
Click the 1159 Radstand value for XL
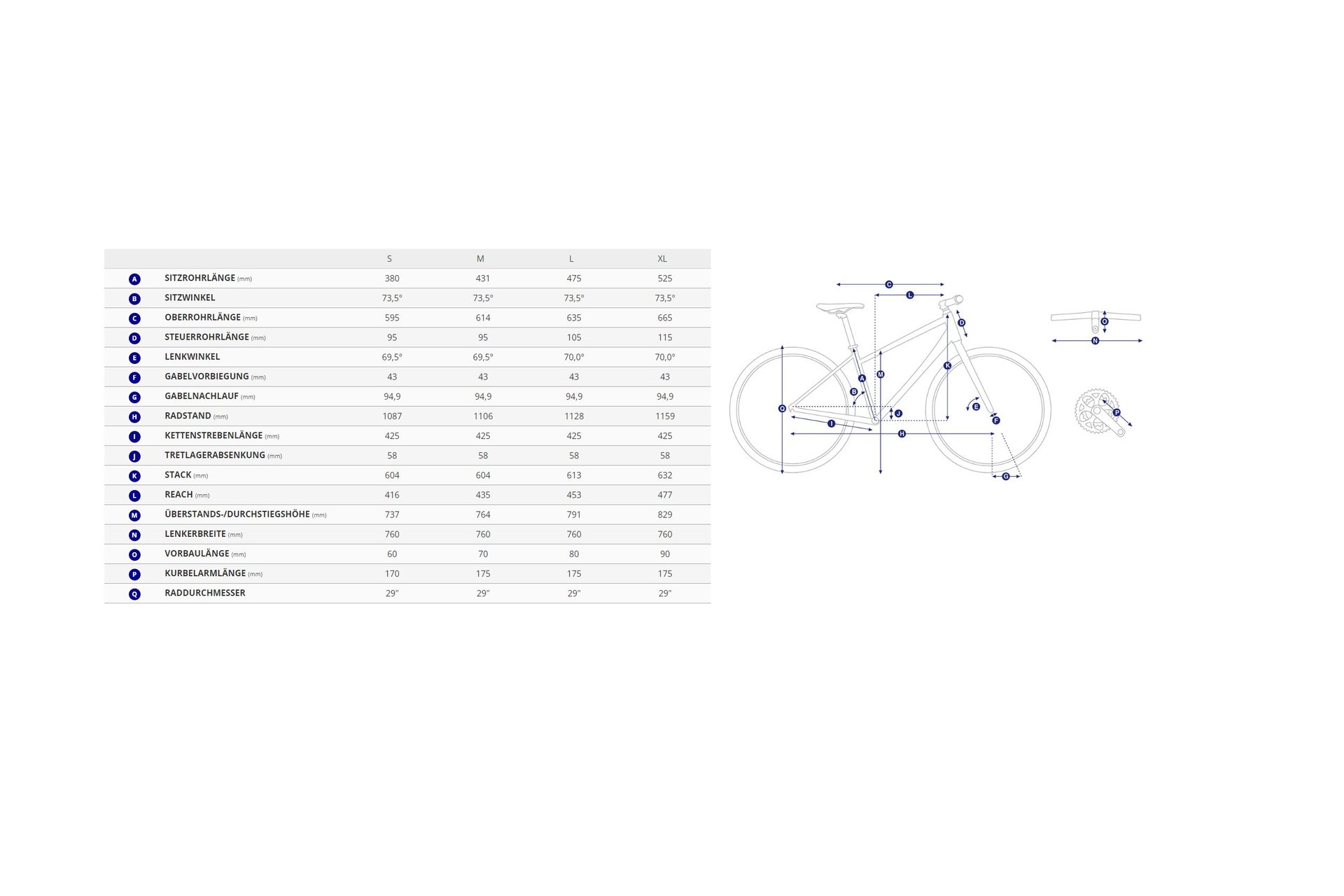665,416
